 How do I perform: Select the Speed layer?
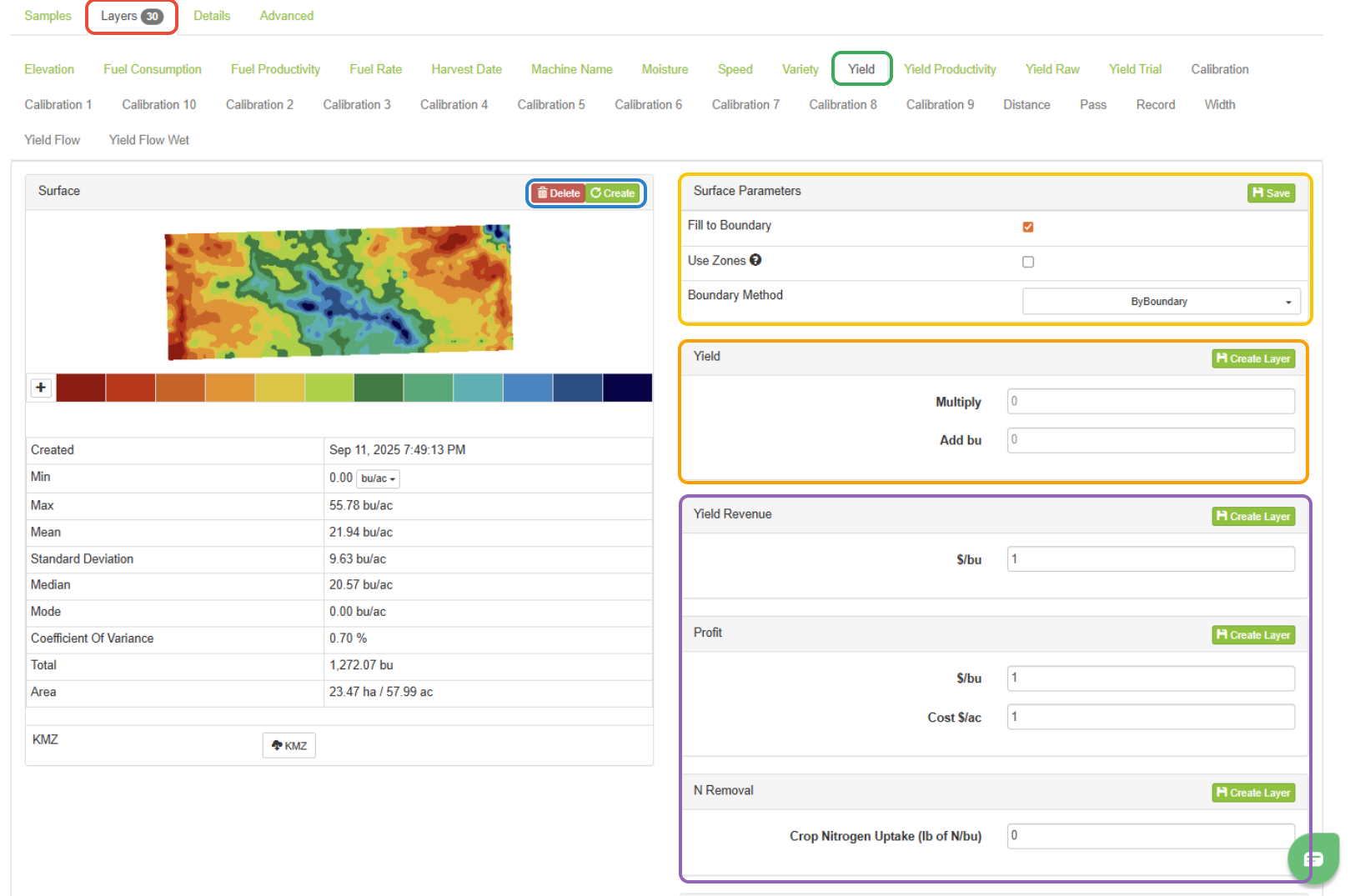click(x=735, y=69)
